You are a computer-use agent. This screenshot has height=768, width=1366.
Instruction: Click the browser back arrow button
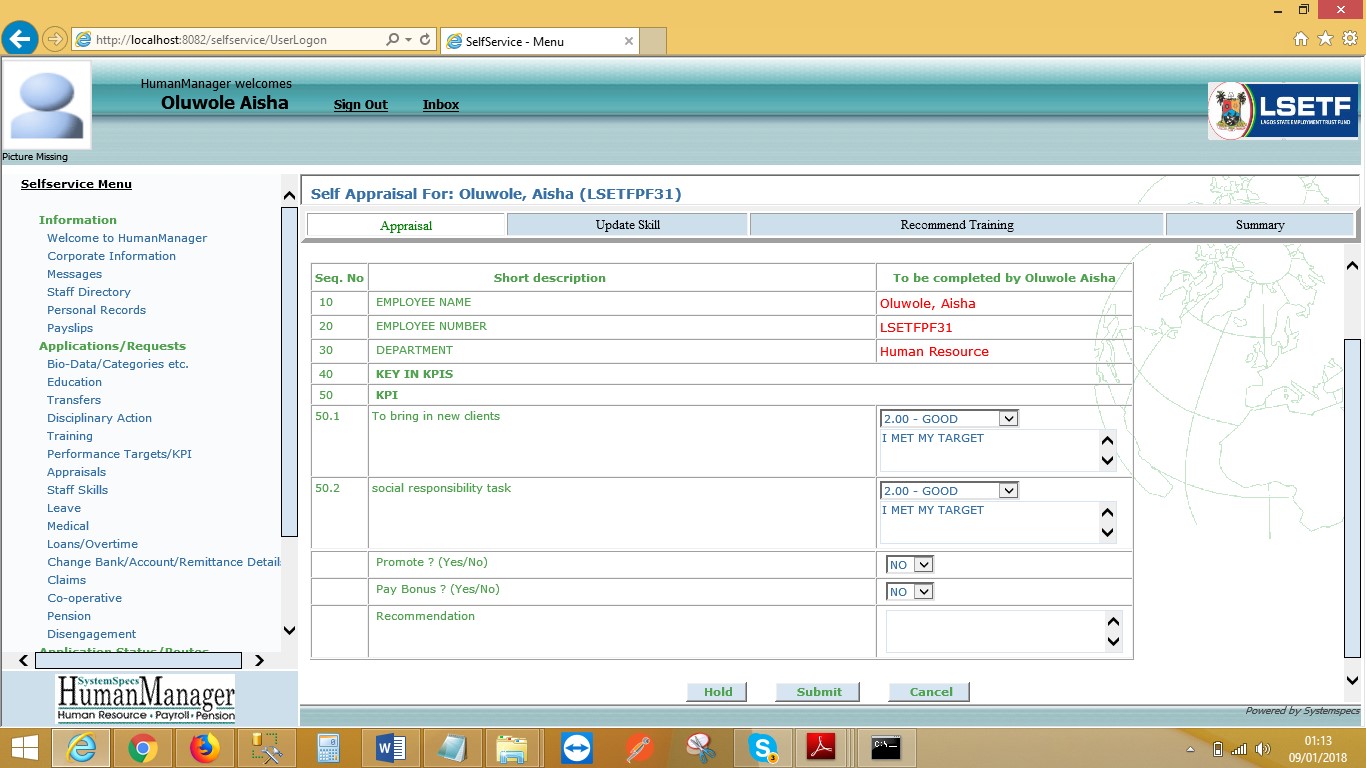pyautogui.click(x=20, y=39)
